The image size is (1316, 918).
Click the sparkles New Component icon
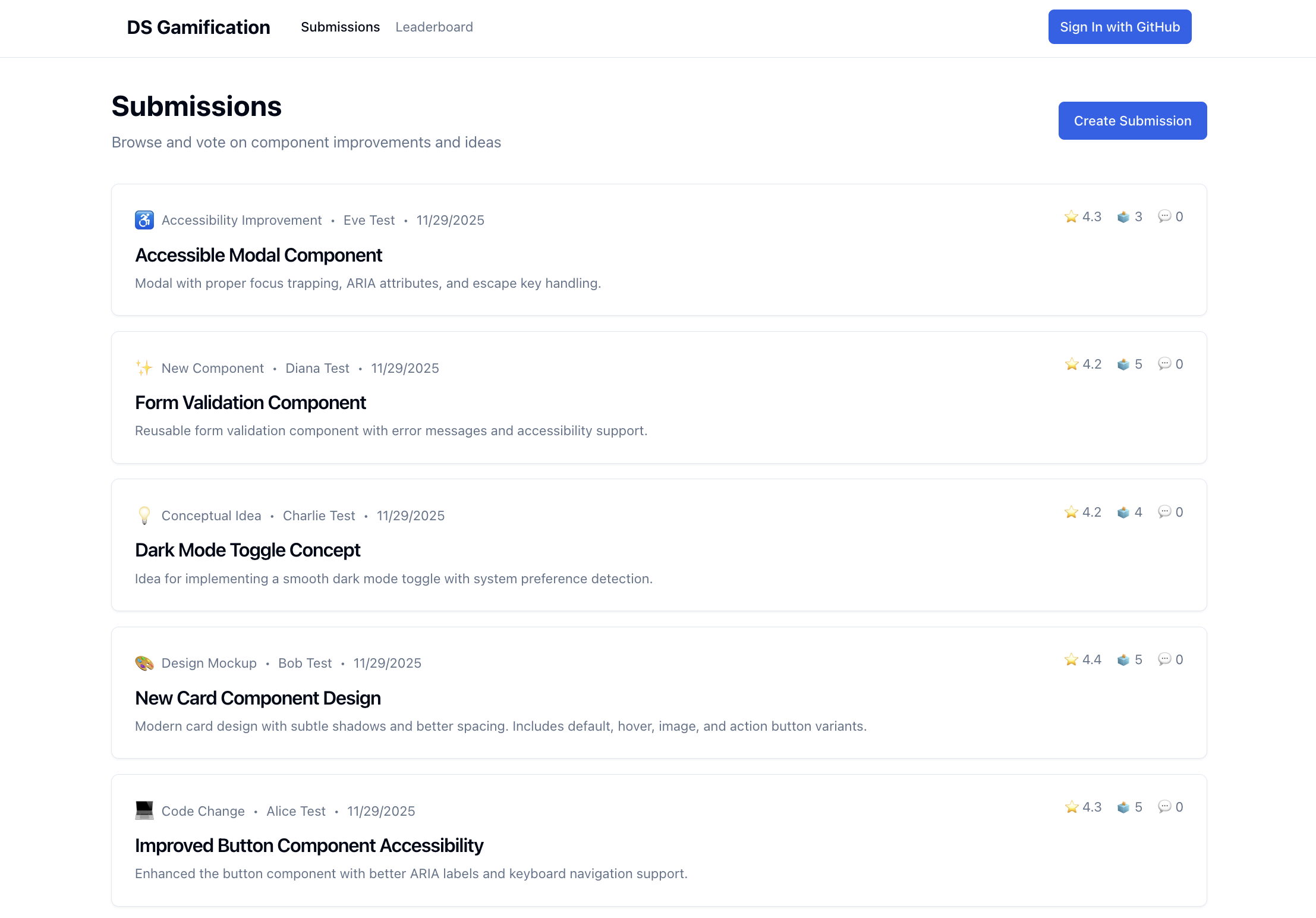[x=144, y=368]
